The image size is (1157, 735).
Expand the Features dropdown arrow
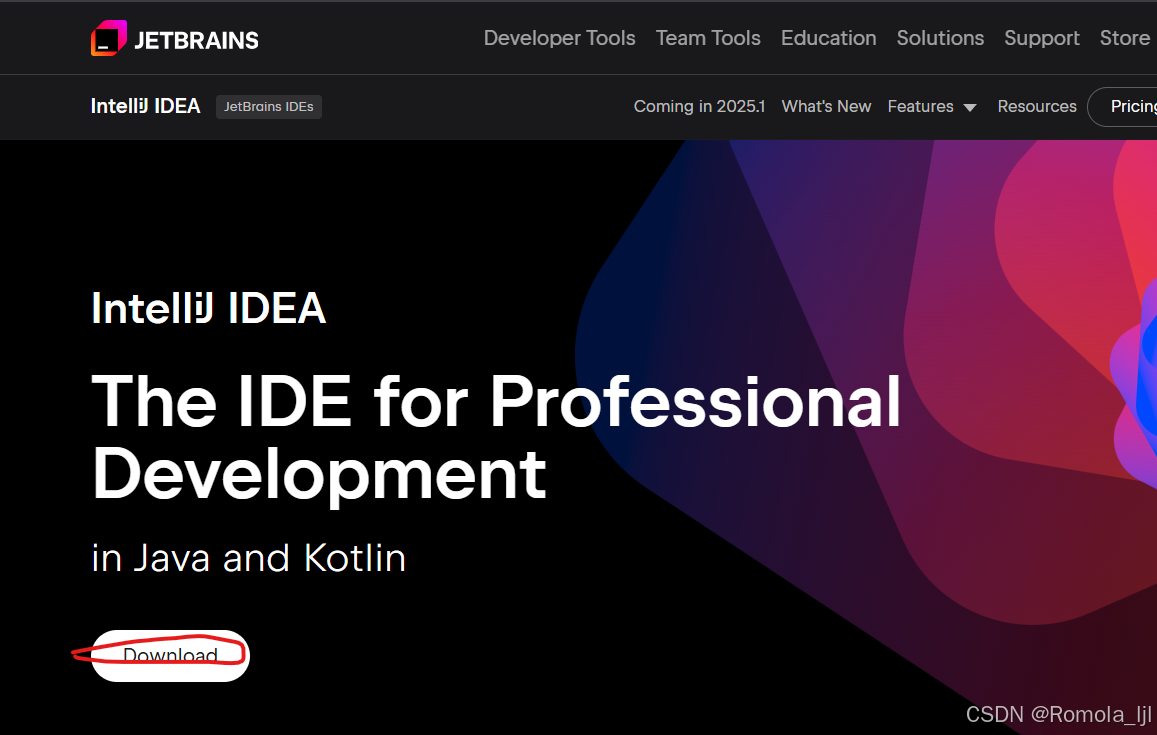(x=970, y=108)
